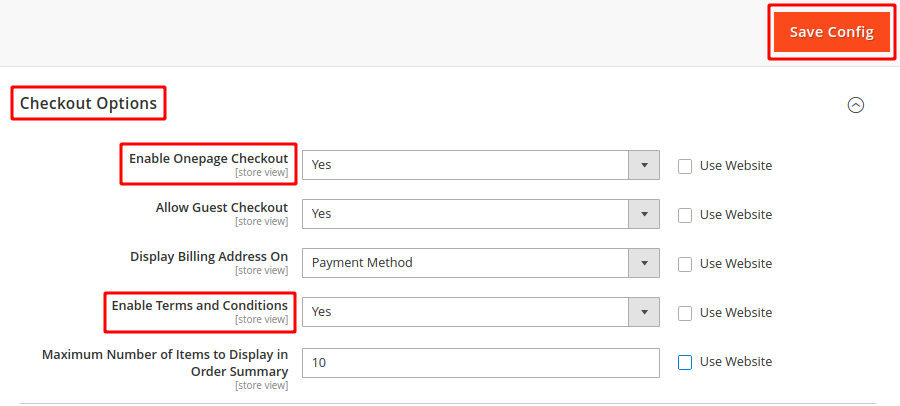Open the Allow Guest Checkout dropdown arrow
Image resolution: width=900 pixels, height=406 pixels.
644,214
